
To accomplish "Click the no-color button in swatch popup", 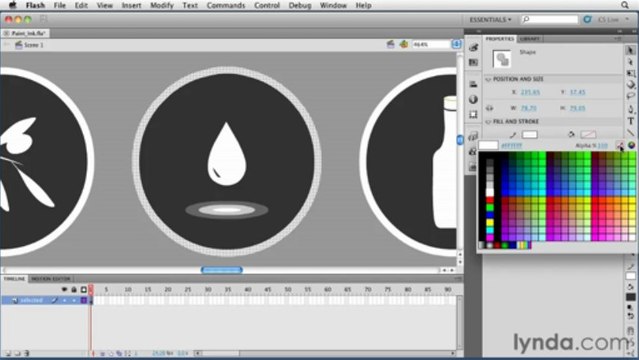I will [620, 145].
